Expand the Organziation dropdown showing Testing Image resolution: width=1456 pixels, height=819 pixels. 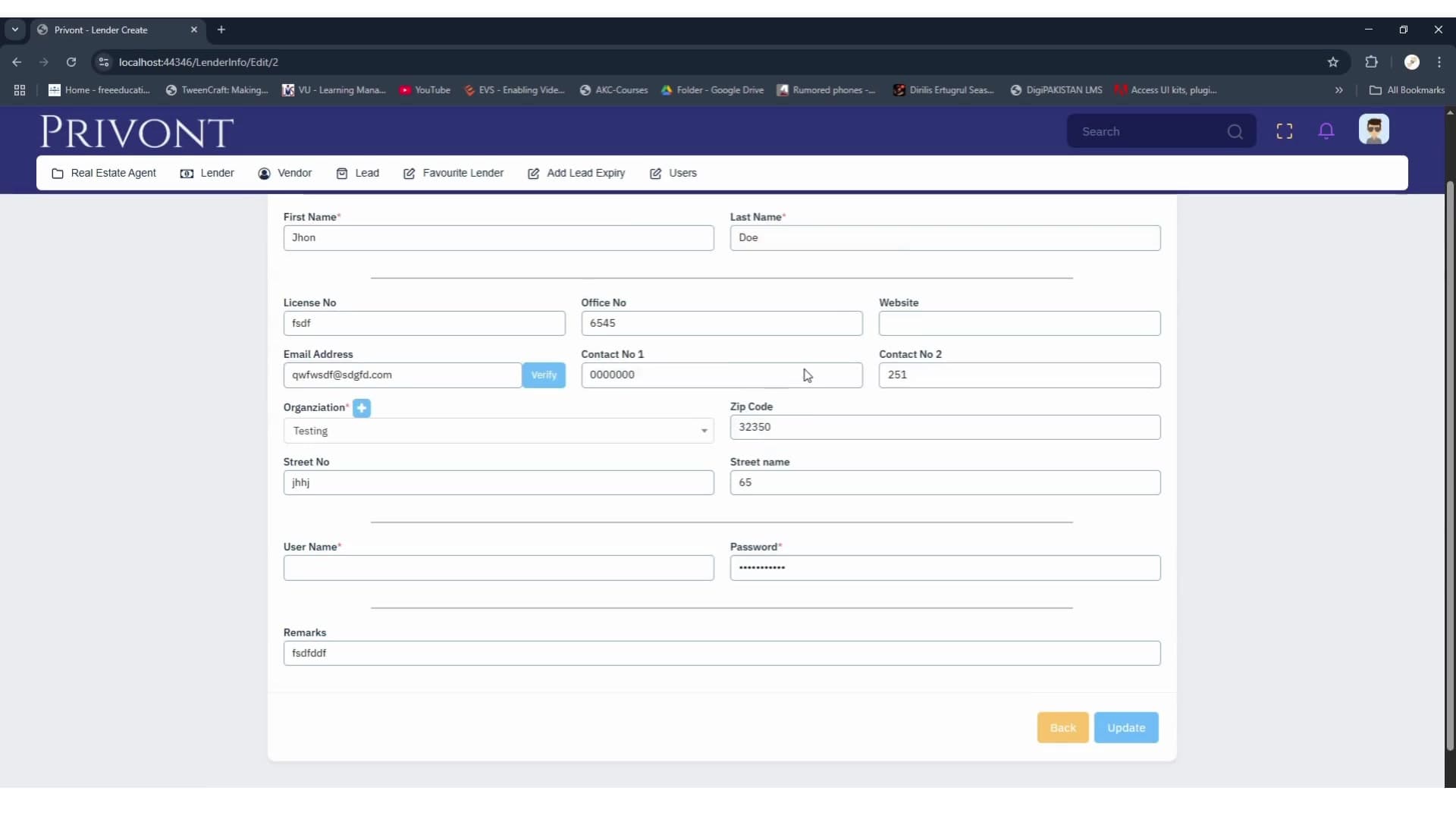(x=498, y=431)
